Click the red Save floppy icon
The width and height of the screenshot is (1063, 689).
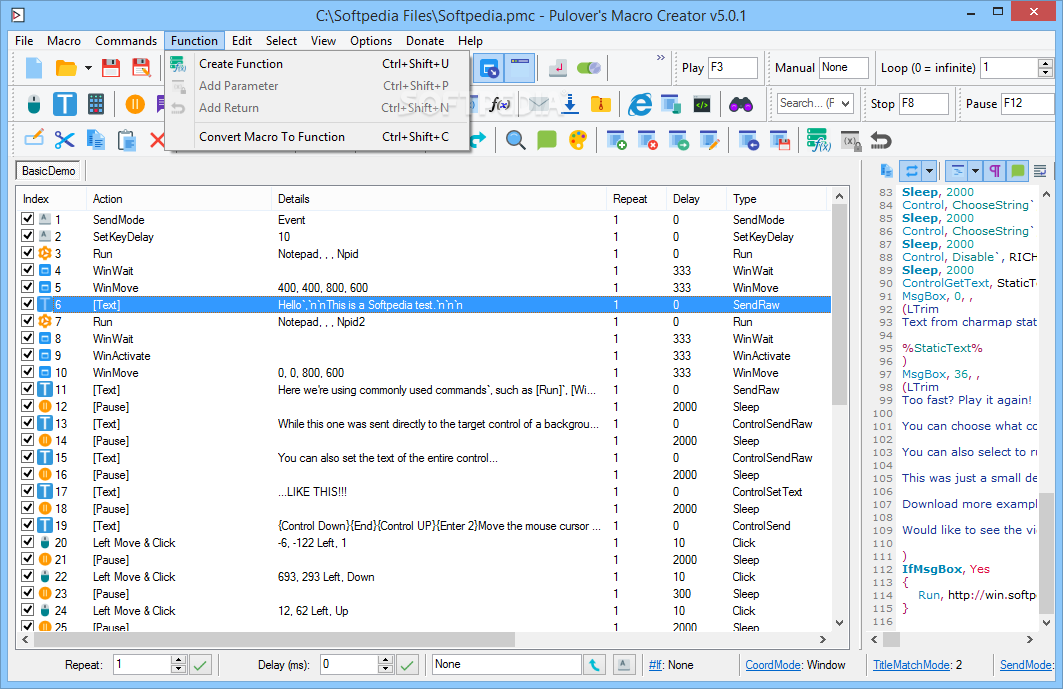111,68
